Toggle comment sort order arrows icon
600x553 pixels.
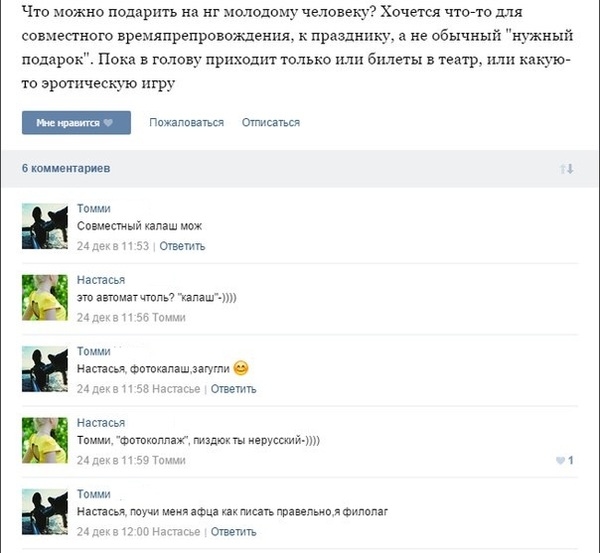tap(567, 169)
